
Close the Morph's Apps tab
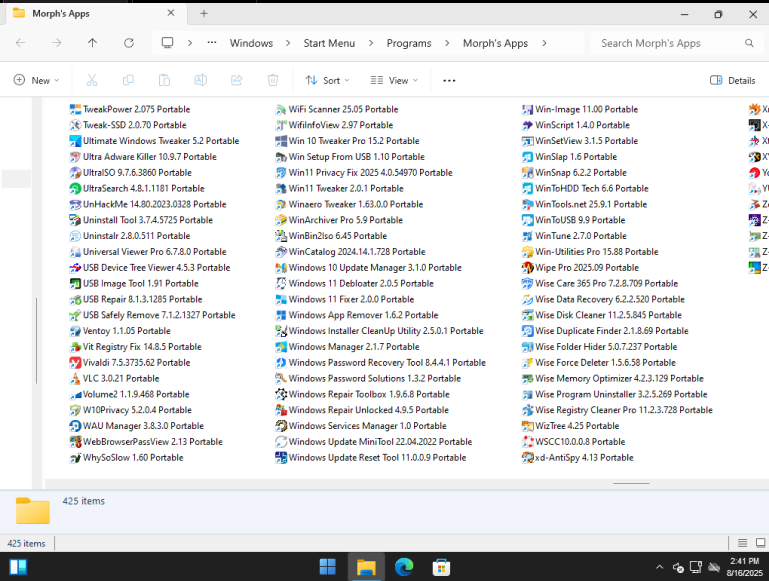pos(171,13)
